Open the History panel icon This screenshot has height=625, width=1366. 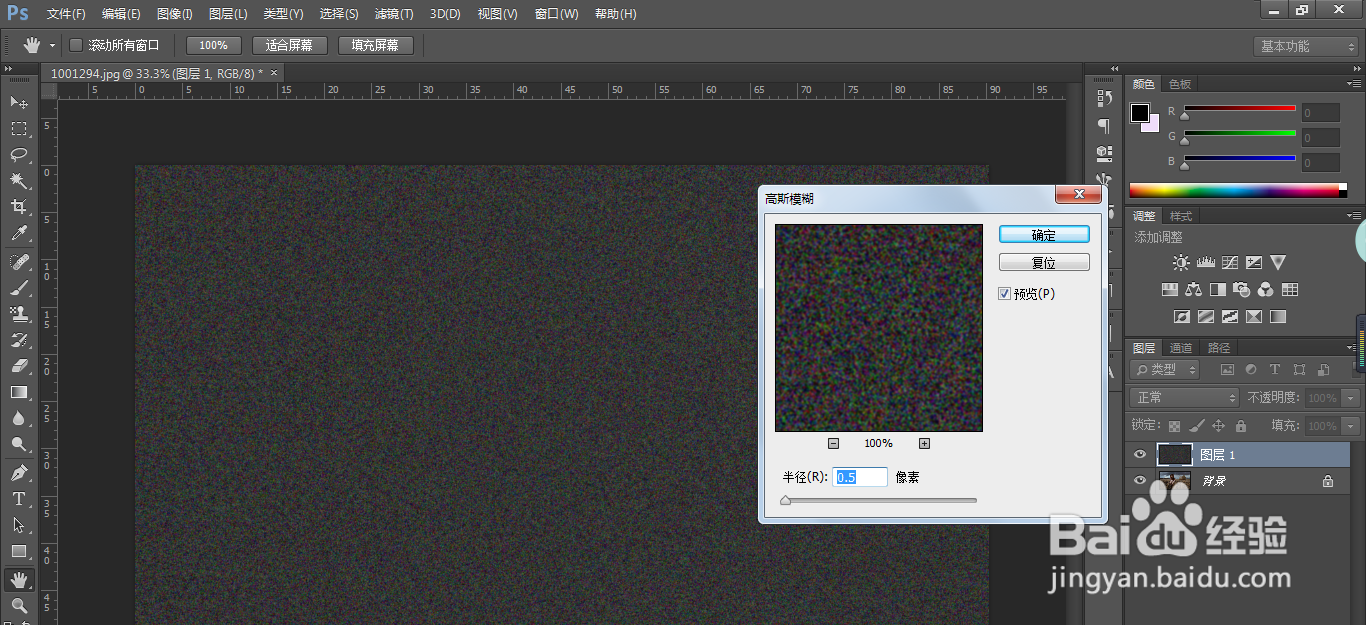[x=1104, y=98]
